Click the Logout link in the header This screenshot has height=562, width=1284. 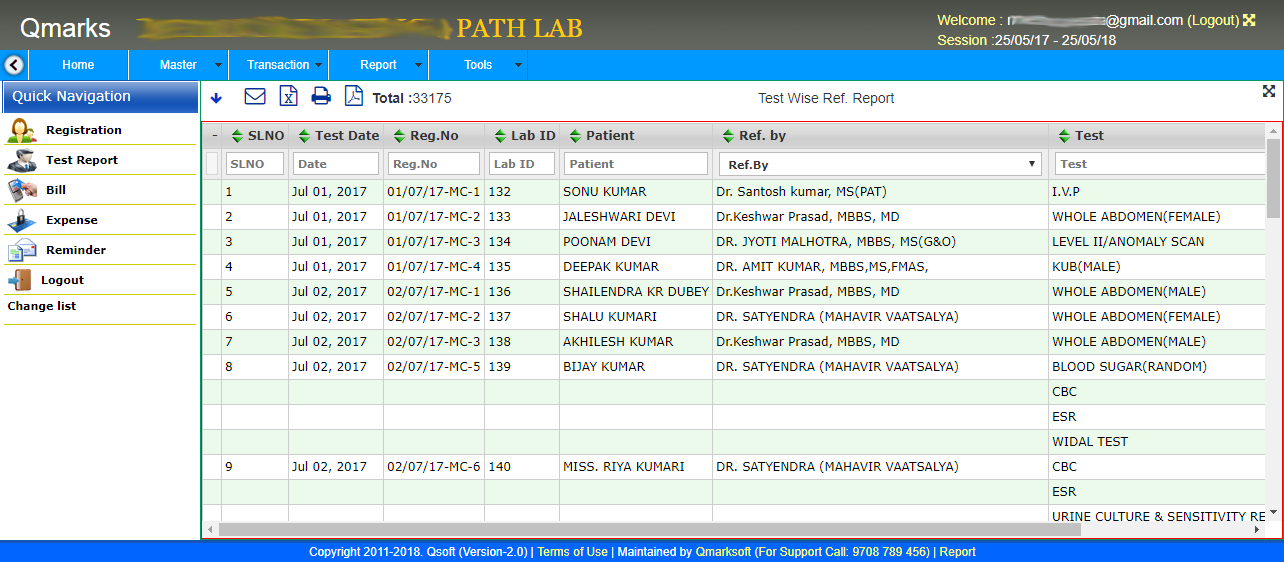click(x=1213, y=20)
